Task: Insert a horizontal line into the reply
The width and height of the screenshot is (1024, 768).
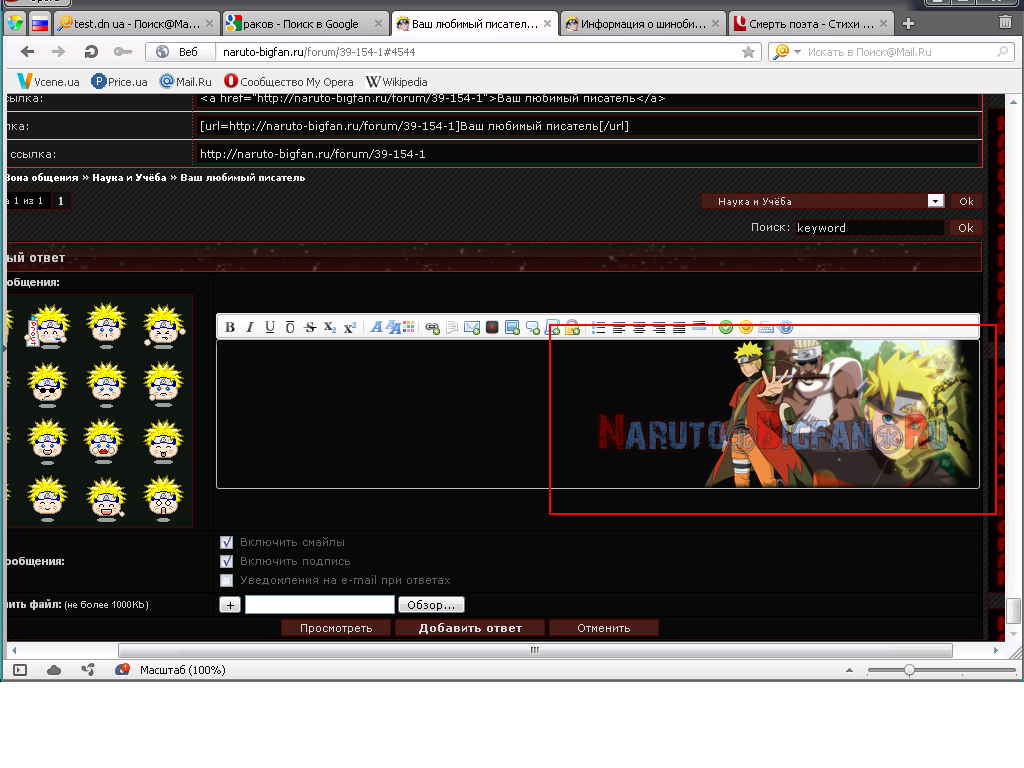Action: pyautogui.click(x=699, y=326)
